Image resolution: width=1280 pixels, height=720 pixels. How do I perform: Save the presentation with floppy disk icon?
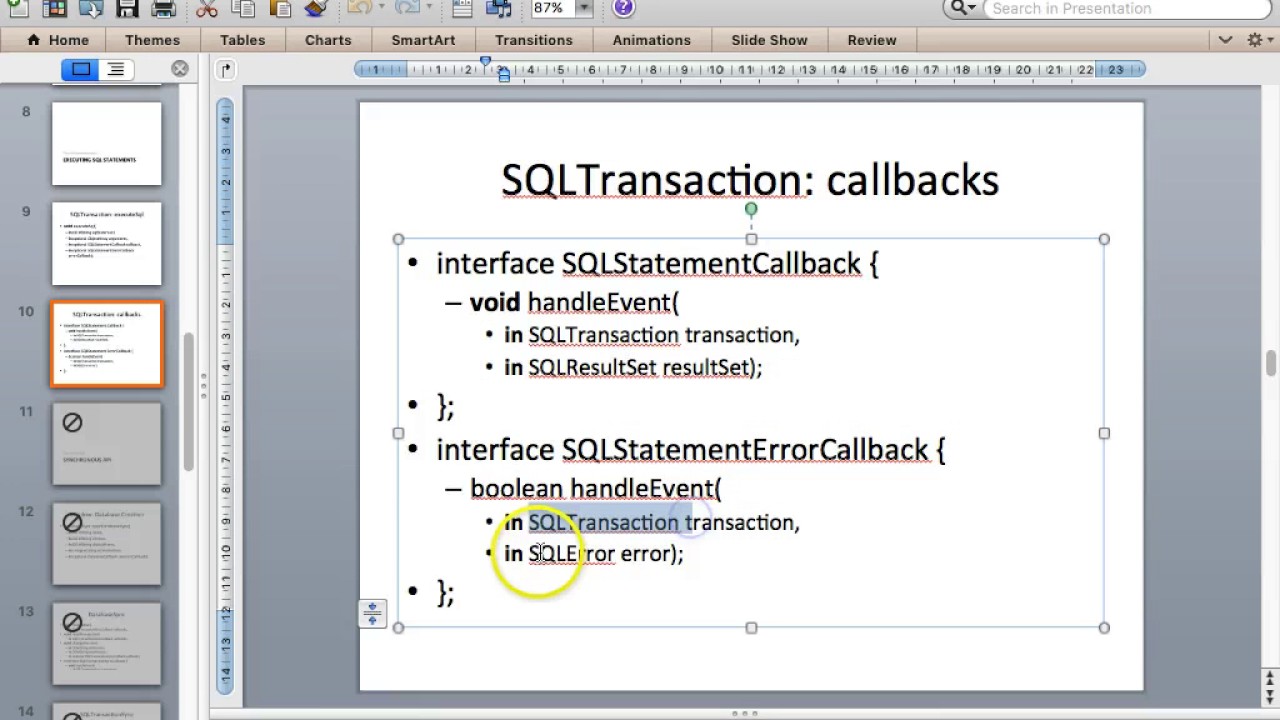127,8
